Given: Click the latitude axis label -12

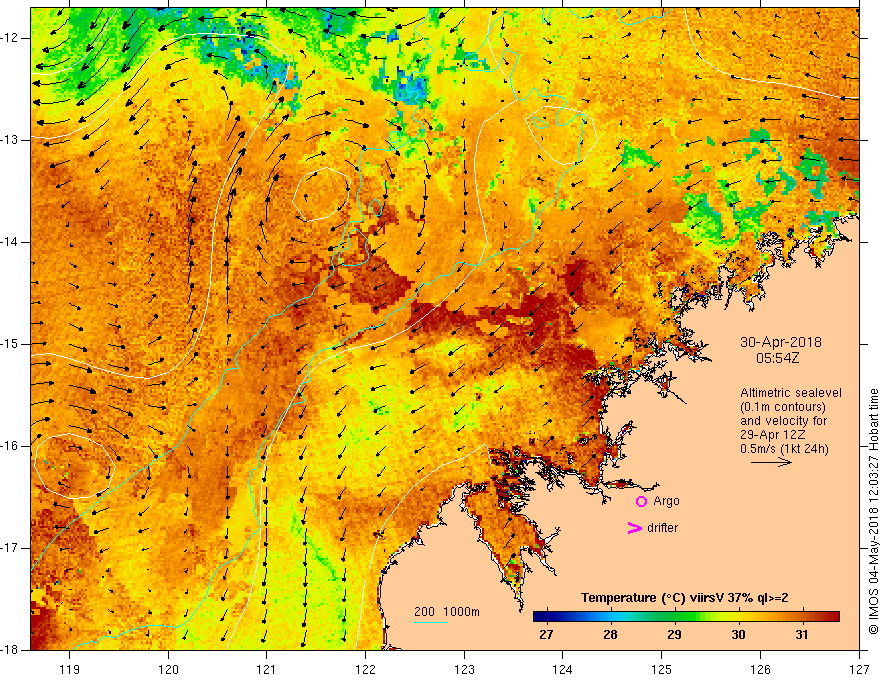Looking at the screenshot, I should click(x=11, y=38).
